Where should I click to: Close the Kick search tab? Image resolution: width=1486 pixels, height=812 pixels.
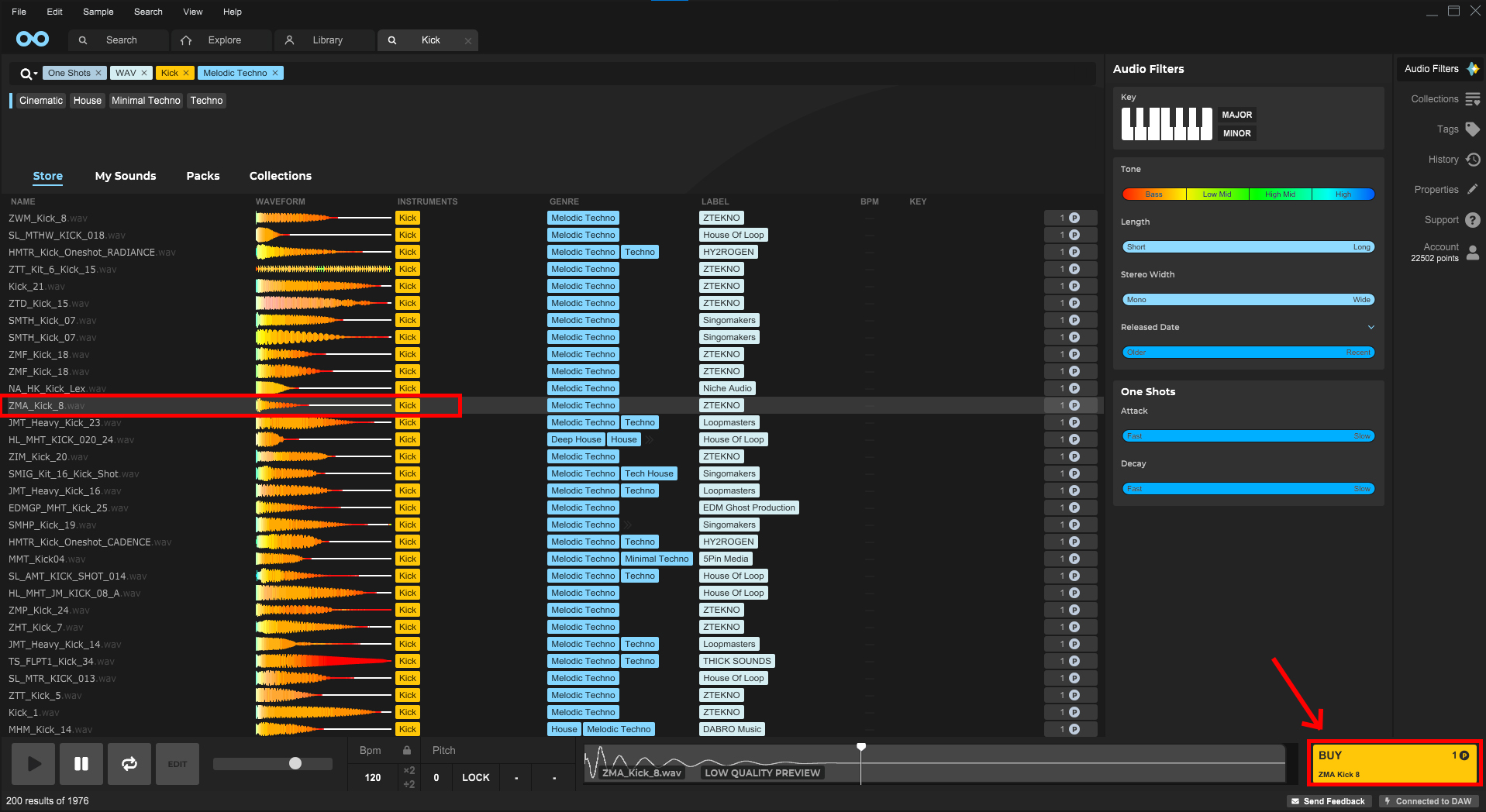click(x=468, y=41)
